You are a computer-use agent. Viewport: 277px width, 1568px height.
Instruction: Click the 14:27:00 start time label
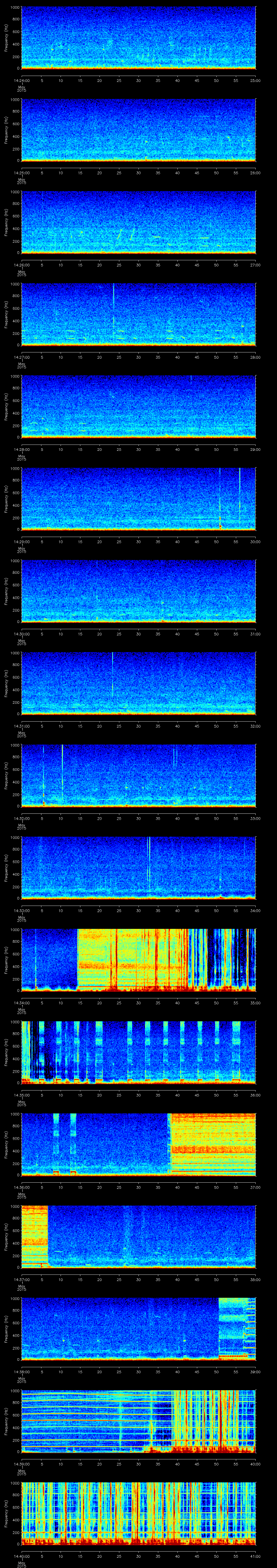click(21, 357)
